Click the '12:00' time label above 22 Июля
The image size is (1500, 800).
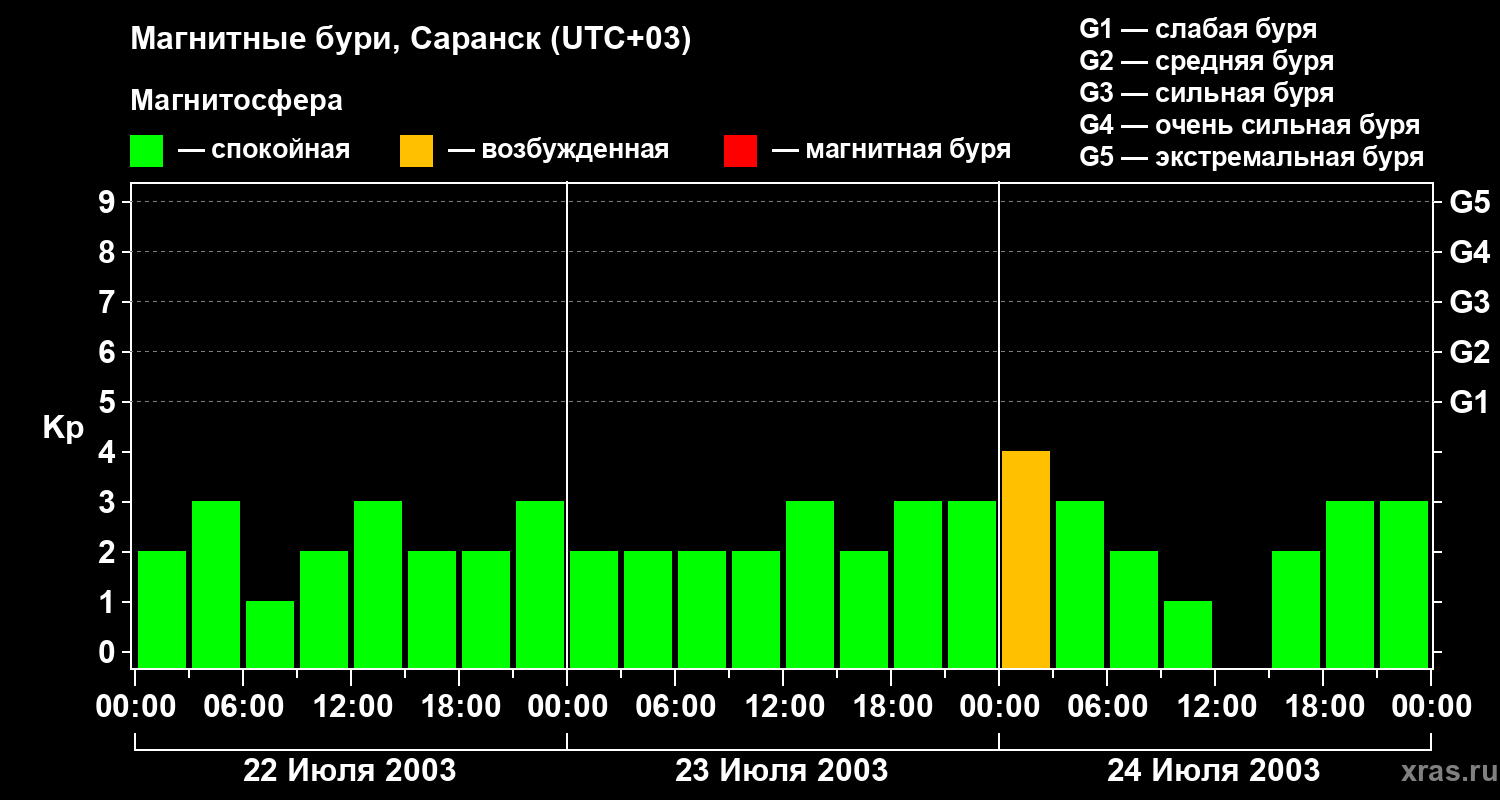[351, 707]
